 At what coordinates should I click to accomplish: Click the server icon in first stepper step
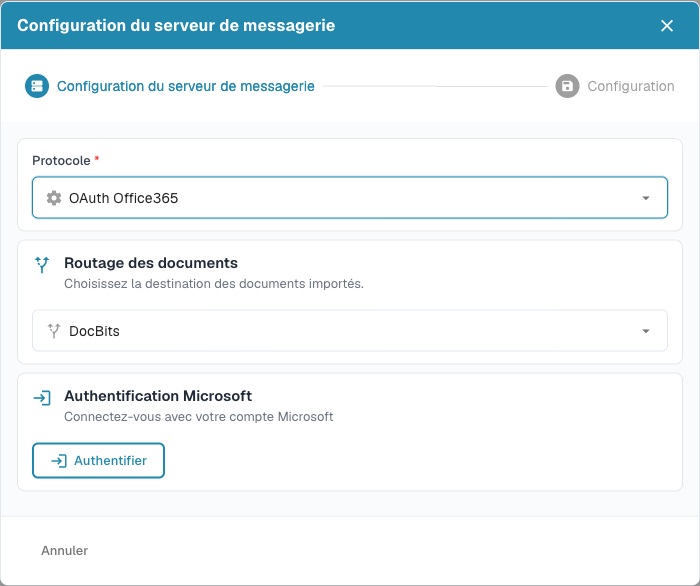(x=37, y=86)
